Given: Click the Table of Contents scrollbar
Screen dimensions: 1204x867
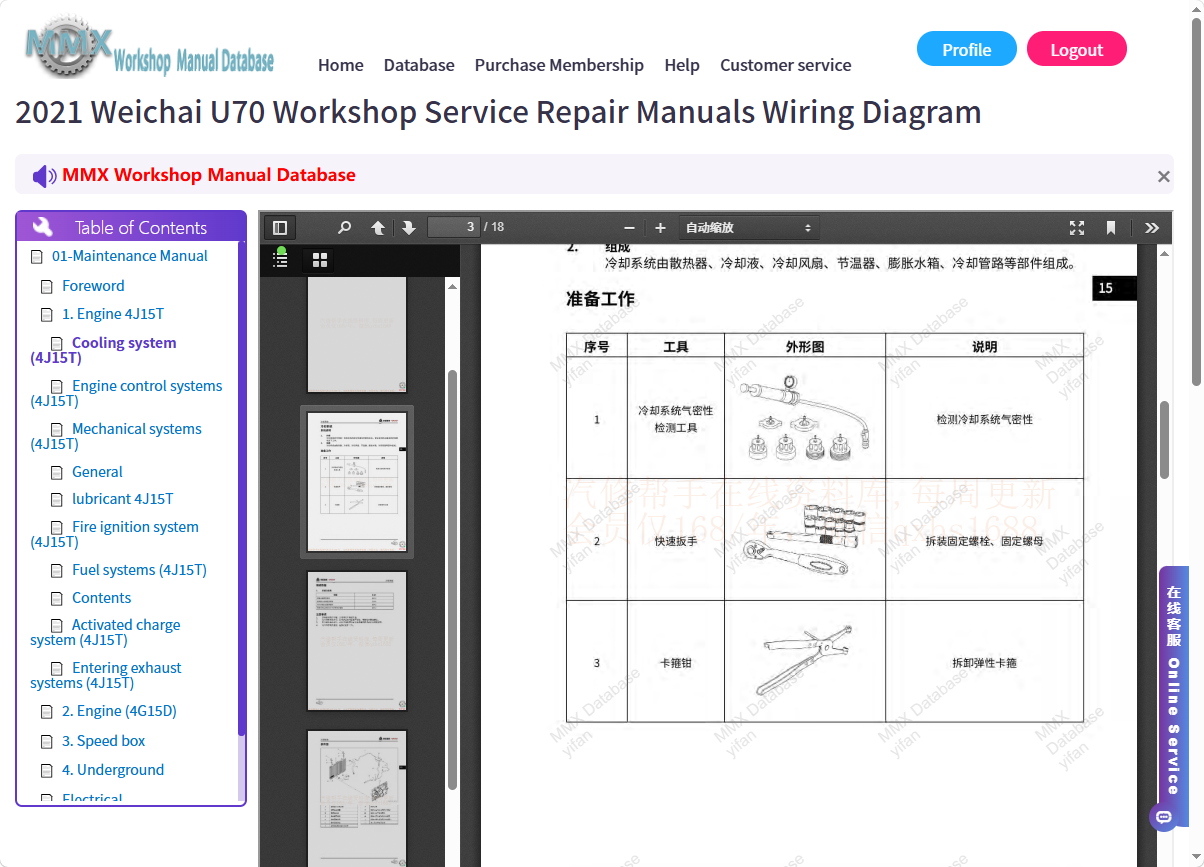Looking at the screenshot, I should point(241,490).
